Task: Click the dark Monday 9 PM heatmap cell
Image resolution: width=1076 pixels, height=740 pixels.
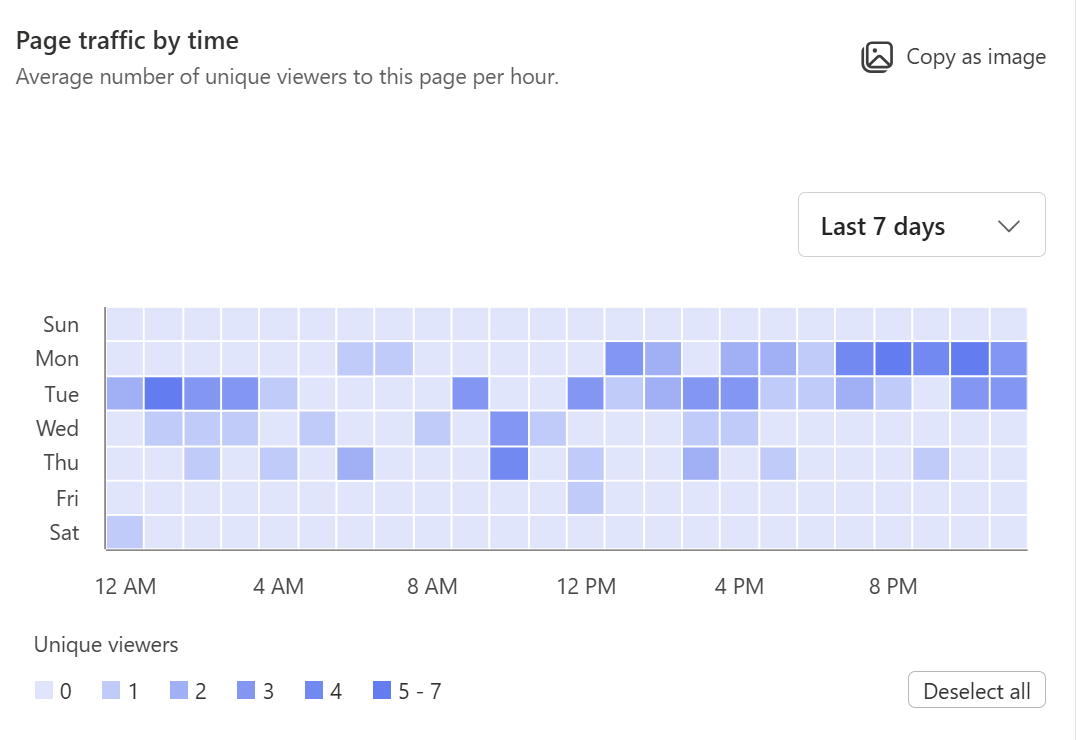Action: pyautogui.click(x=931, y=358)
